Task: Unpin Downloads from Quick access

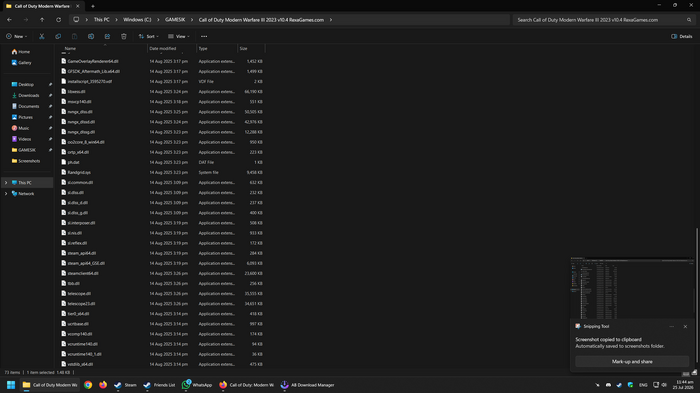Action: point(50,95)
